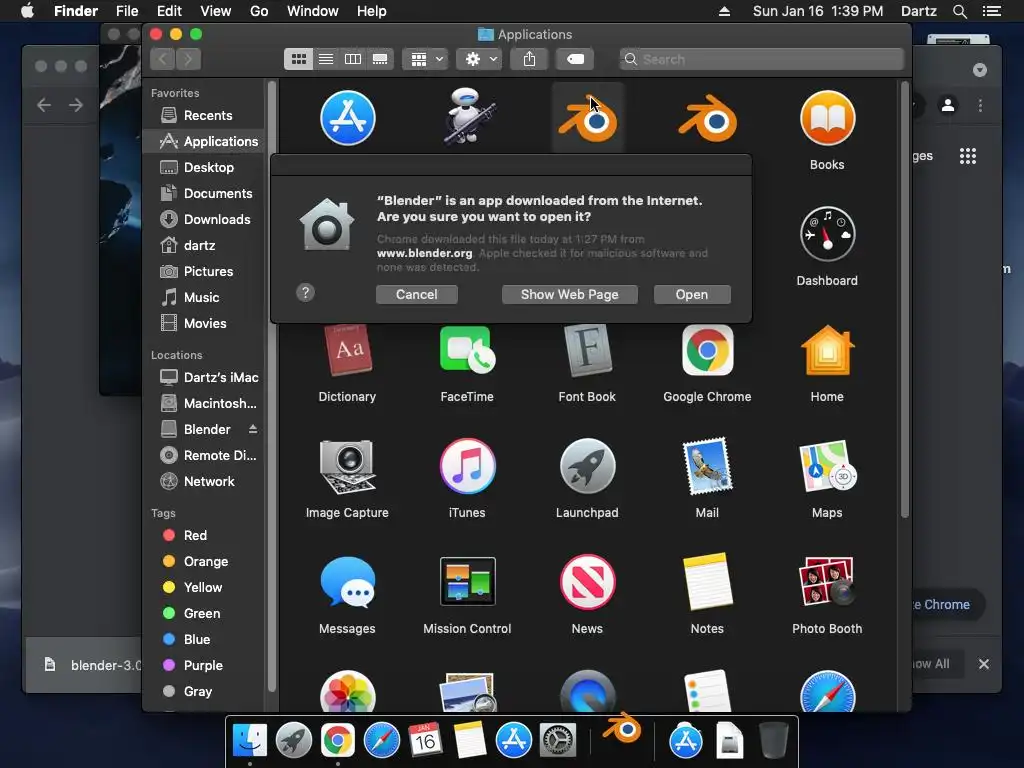This screenshot has width=1024, height=768.
Task: Open the Books application icon
Action: point(827,118)
